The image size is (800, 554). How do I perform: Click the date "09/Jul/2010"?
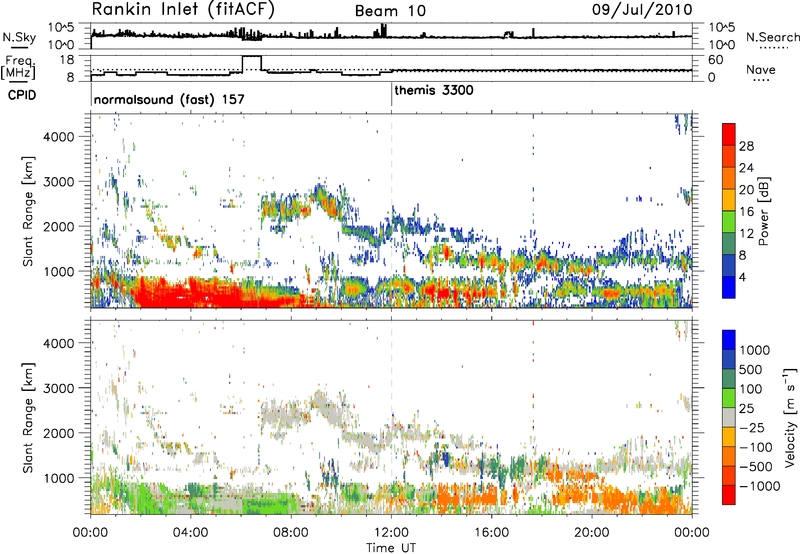pyautogui.click(x=642, y=9)
